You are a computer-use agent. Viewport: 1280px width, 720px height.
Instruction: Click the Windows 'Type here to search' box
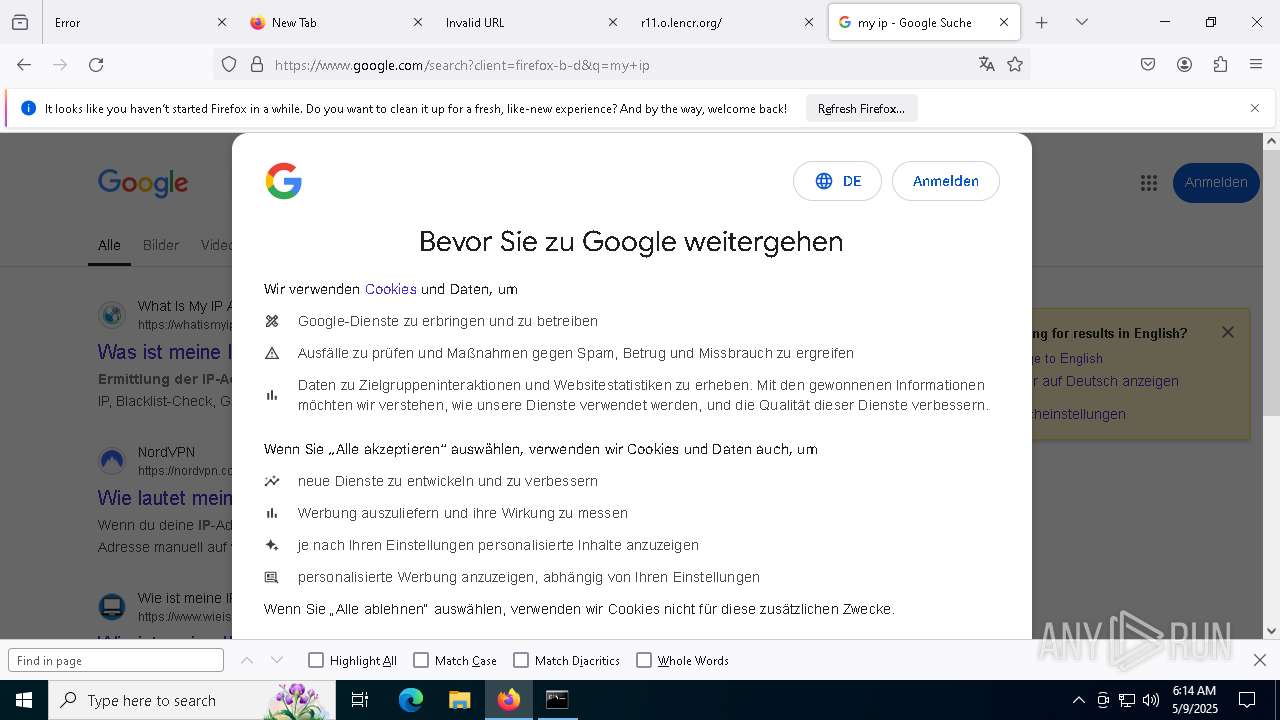pyautogui.click(x=192, y=700)
